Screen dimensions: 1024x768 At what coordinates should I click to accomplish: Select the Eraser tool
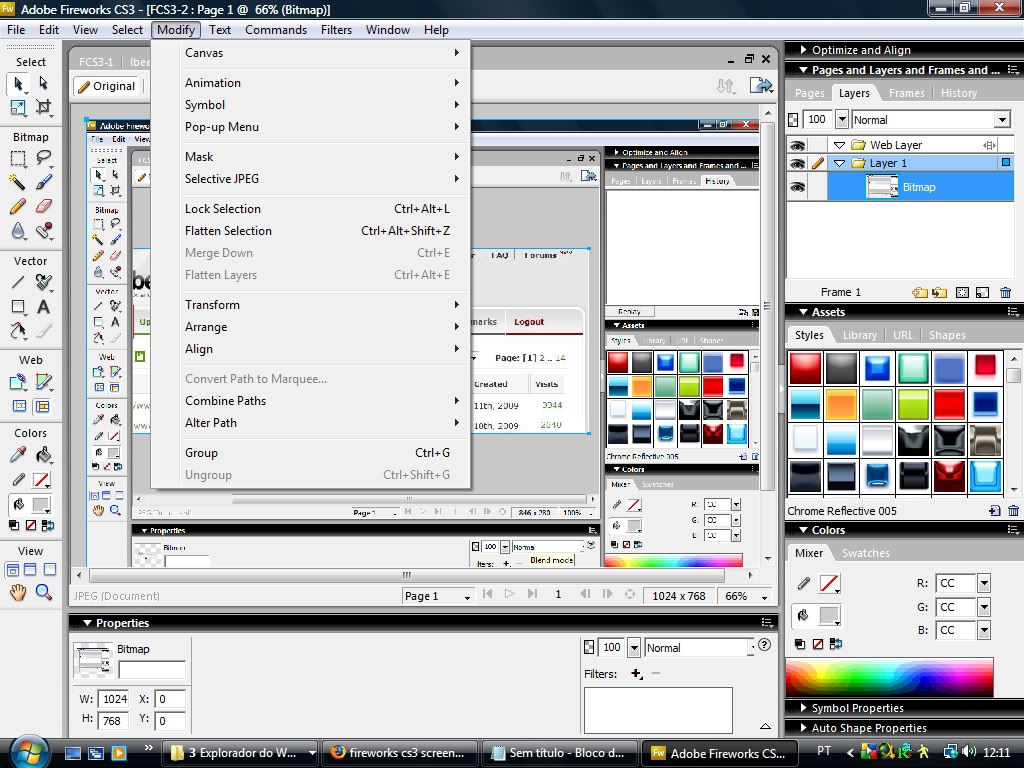43,206
